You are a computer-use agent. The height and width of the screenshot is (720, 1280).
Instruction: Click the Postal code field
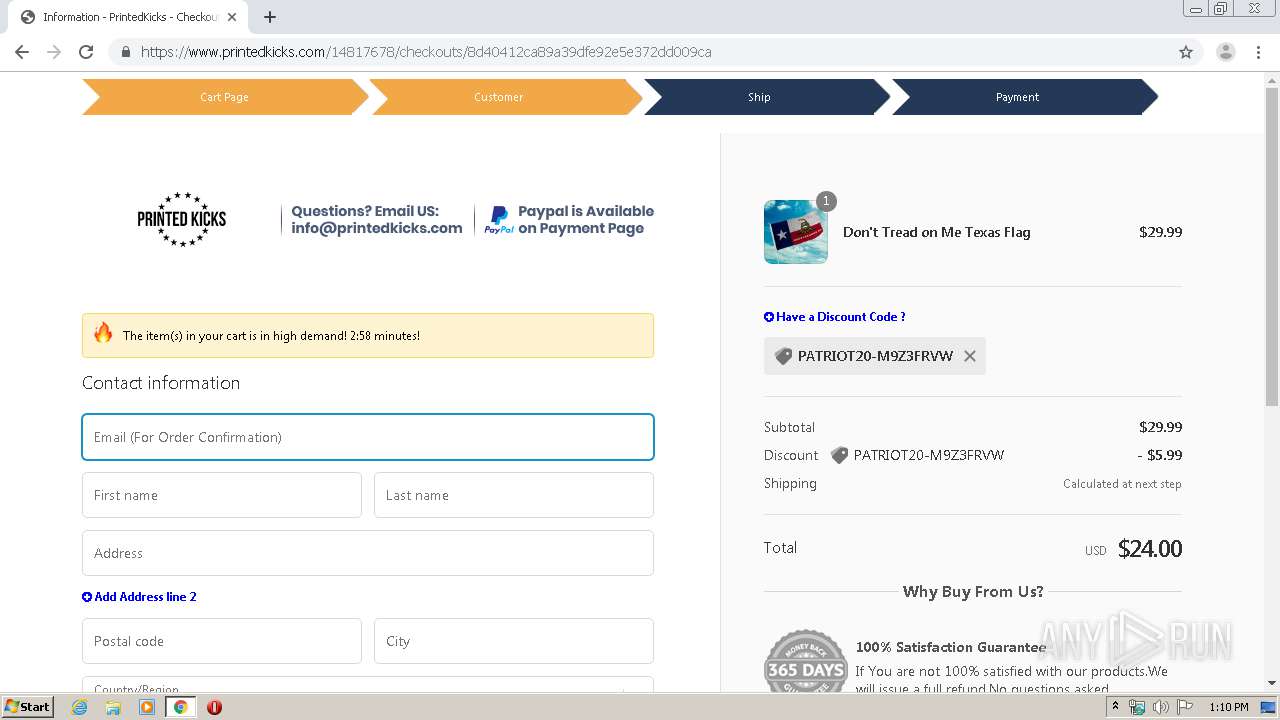point(222,641)
